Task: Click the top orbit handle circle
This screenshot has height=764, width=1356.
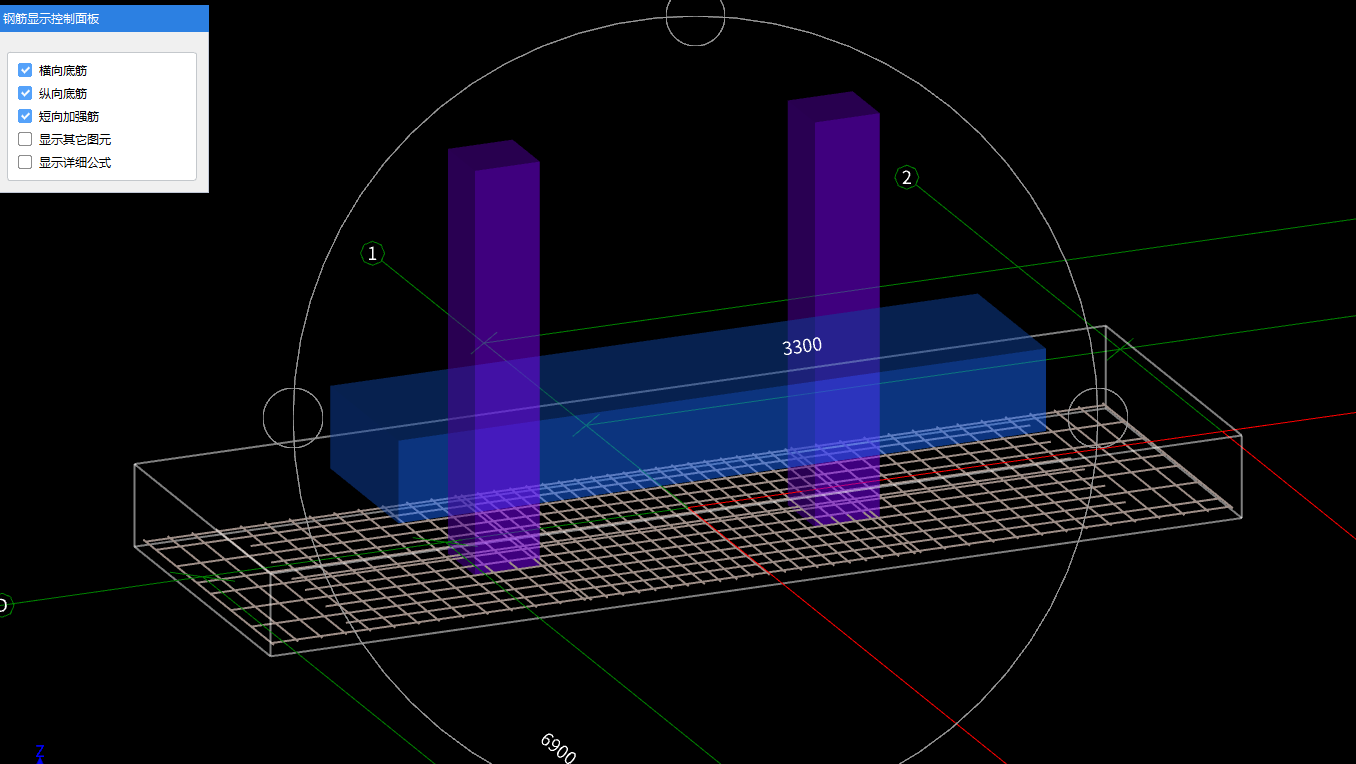Action: click(695, 17)
